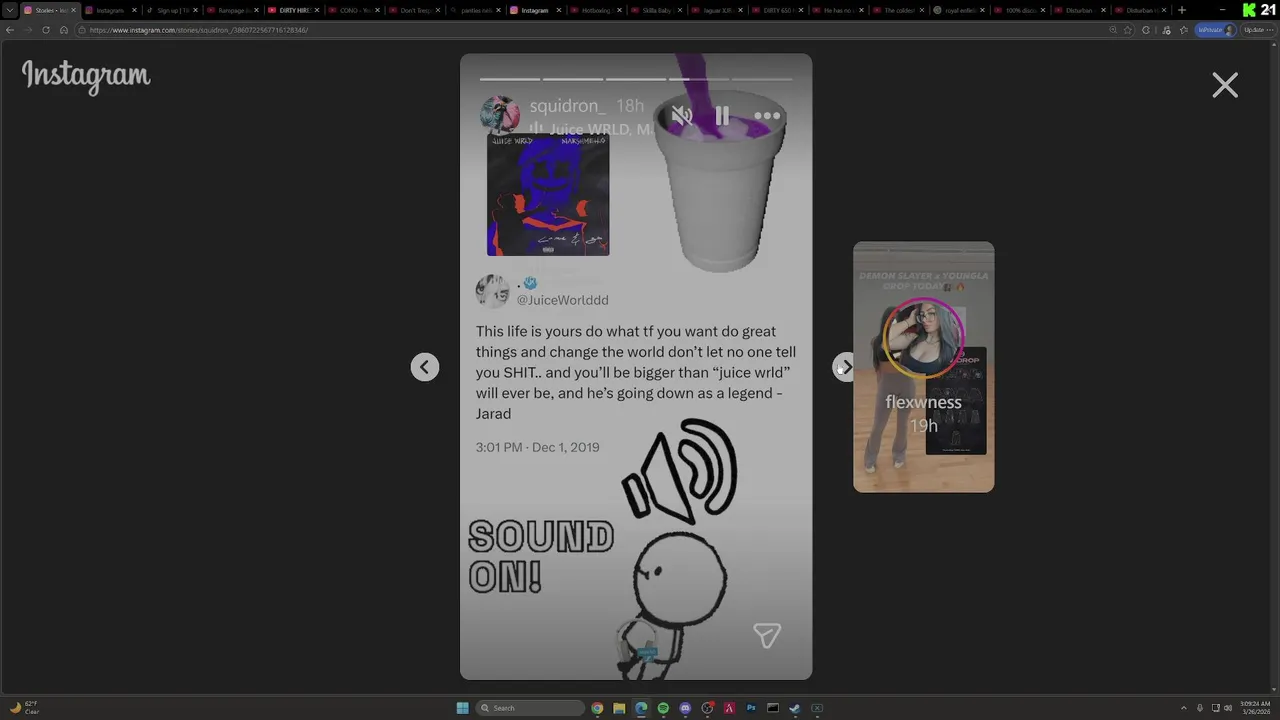Open Microsoft Edge from the taskbar
The height and width of the screenshot is (720, 1280).
coord(641,708)
